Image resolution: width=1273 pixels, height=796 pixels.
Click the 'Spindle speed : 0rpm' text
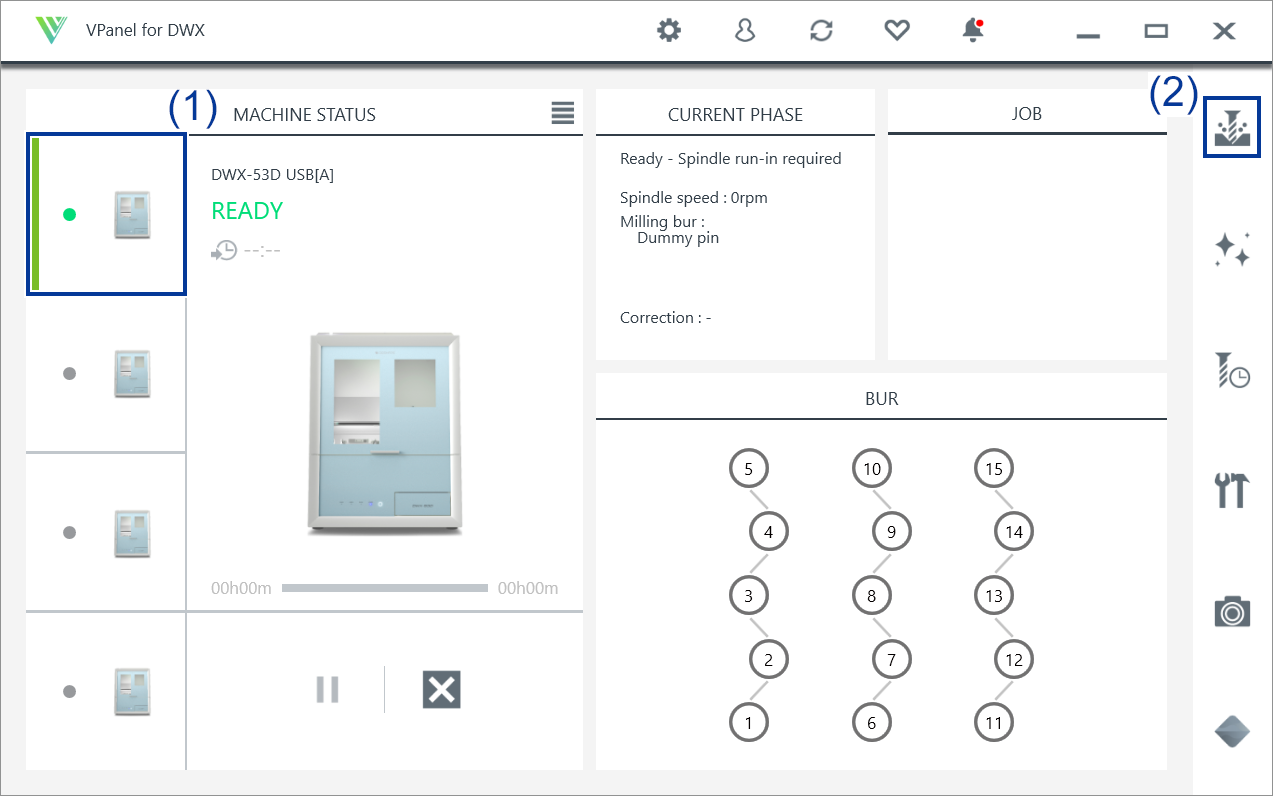point(694,197)
